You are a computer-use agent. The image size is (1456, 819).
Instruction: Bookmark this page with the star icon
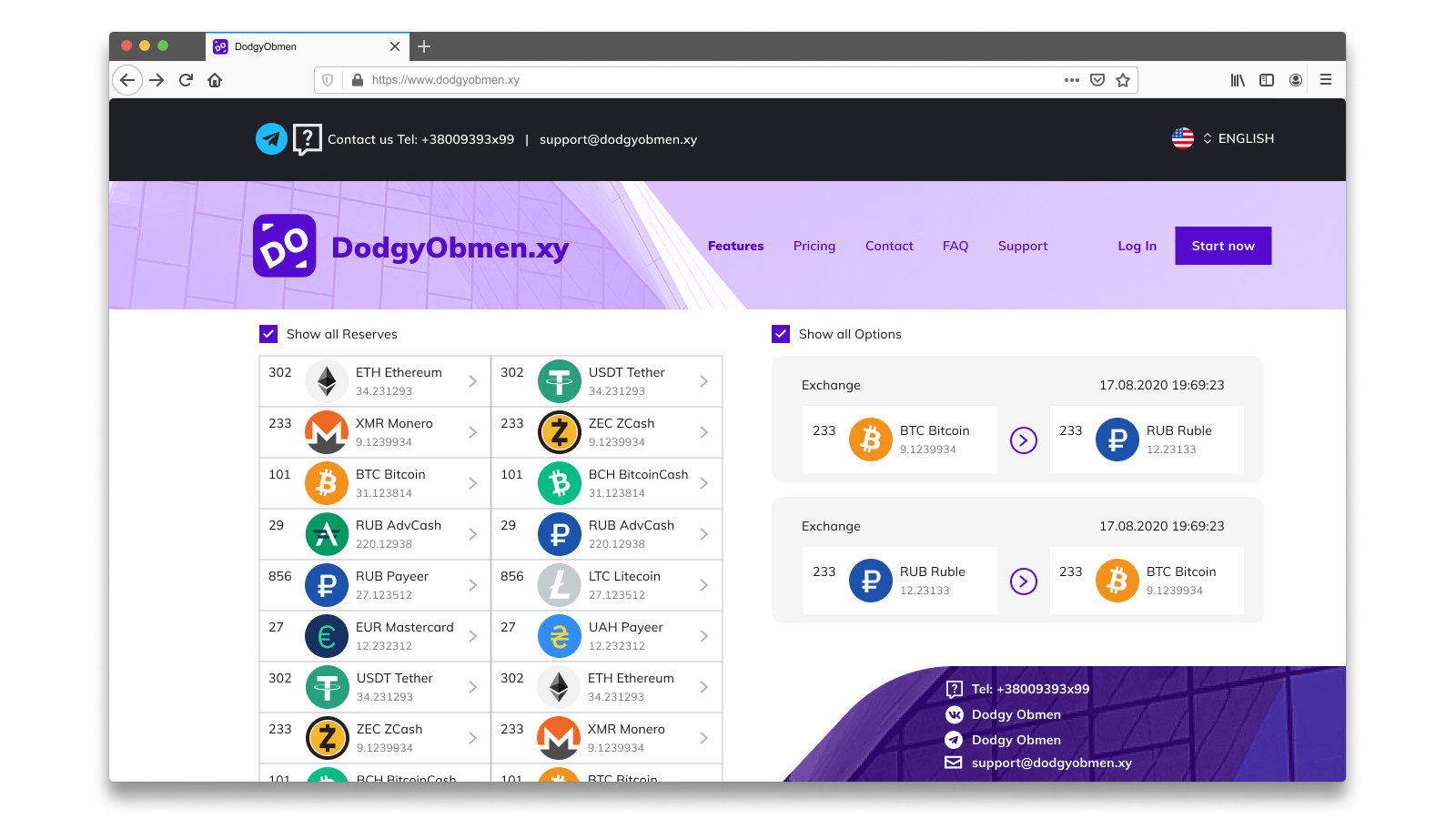(1123, 80)
